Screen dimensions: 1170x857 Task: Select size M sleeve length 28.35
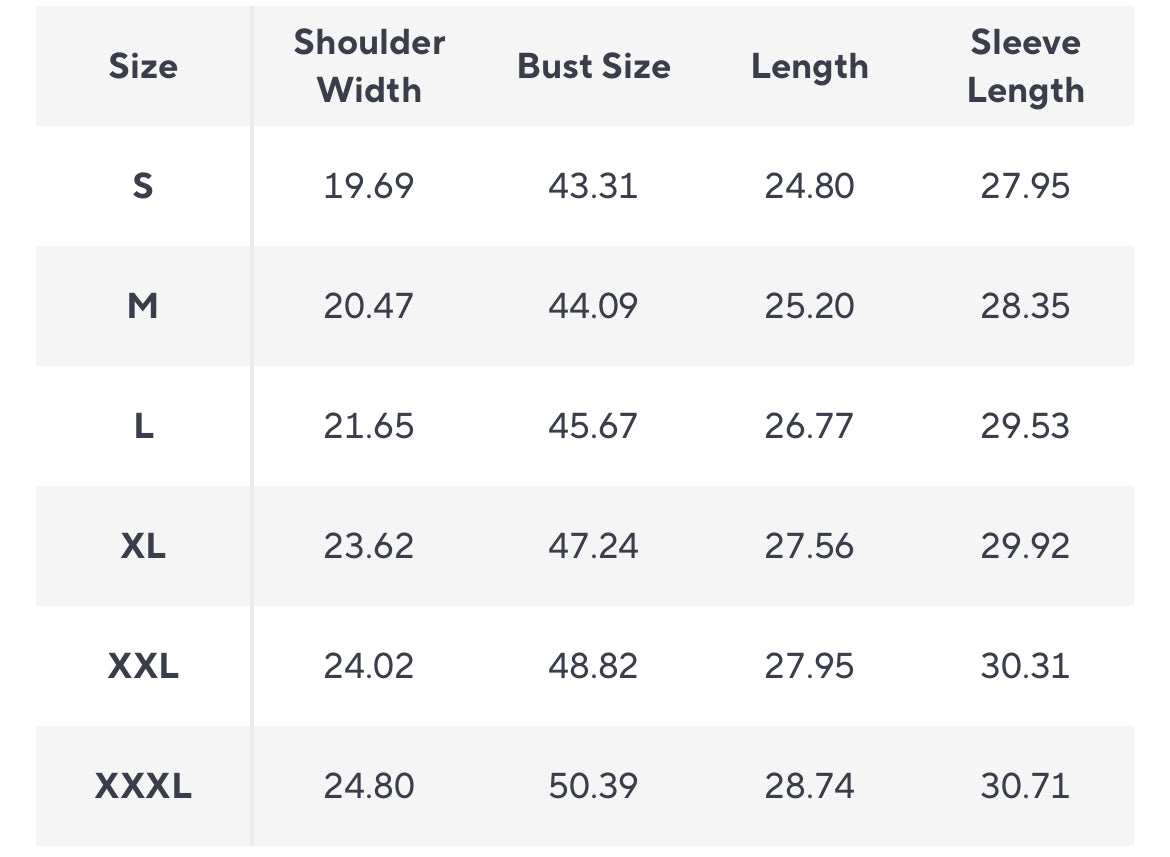pyautogui.click(x=1025, y=306)
